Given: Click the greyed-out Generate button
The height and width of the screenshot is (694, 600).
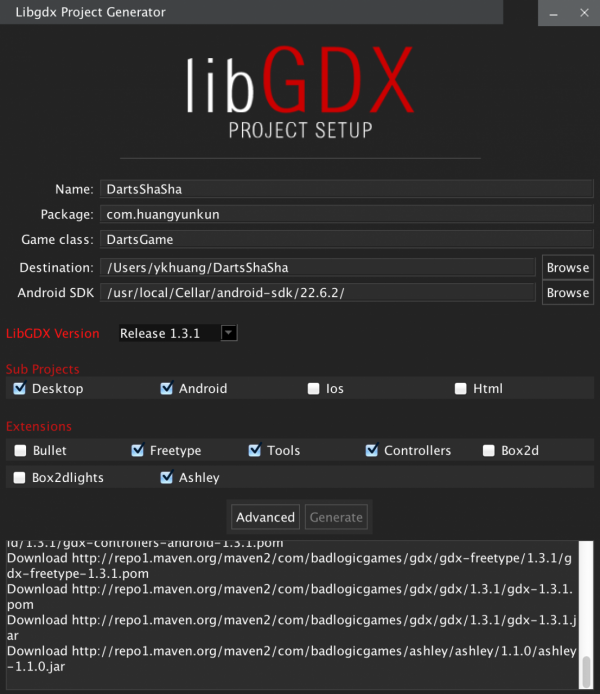Looking at the screenshot, I should coord(336,517).
